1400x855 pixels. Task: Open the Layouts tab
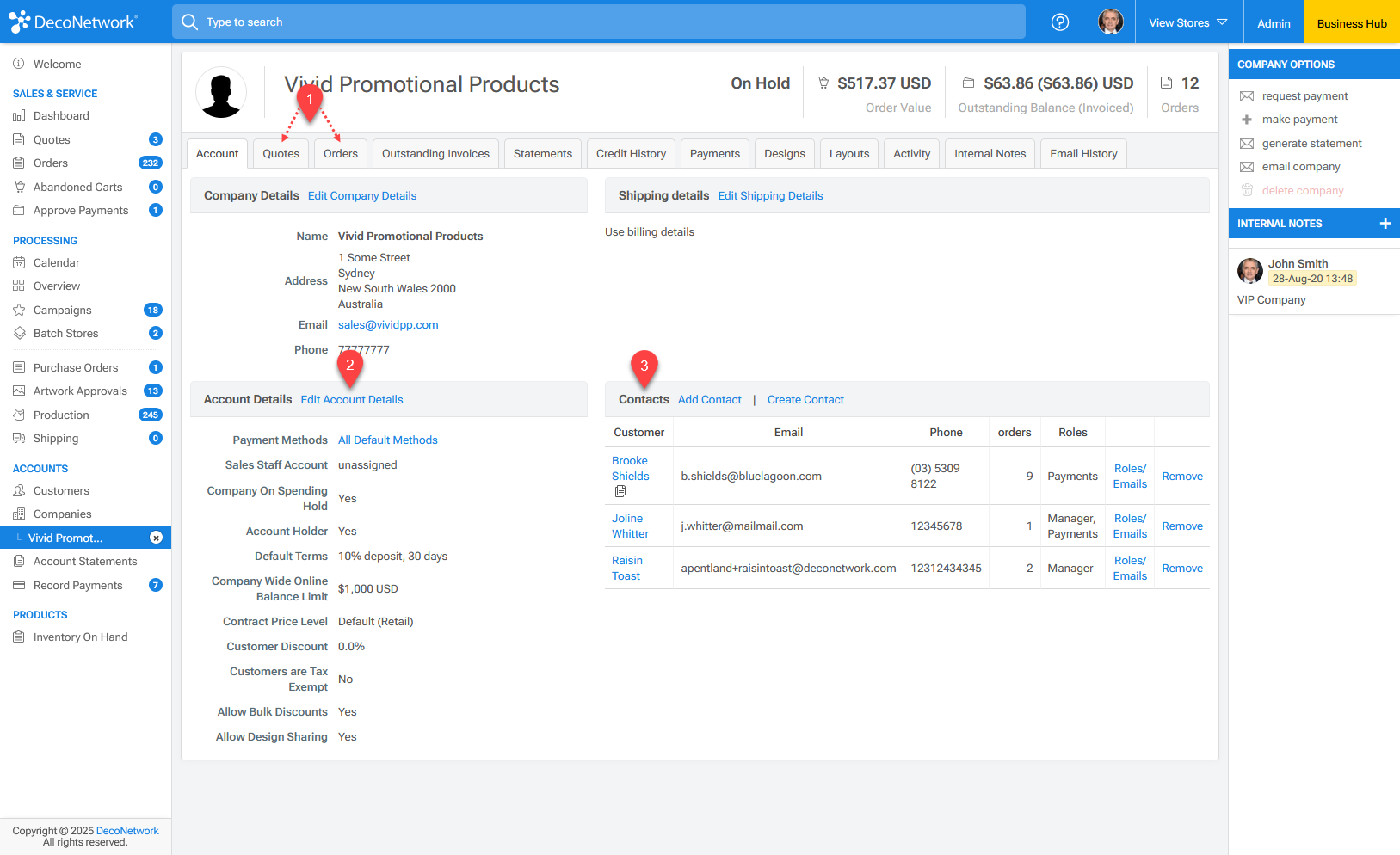click(849, 153)
